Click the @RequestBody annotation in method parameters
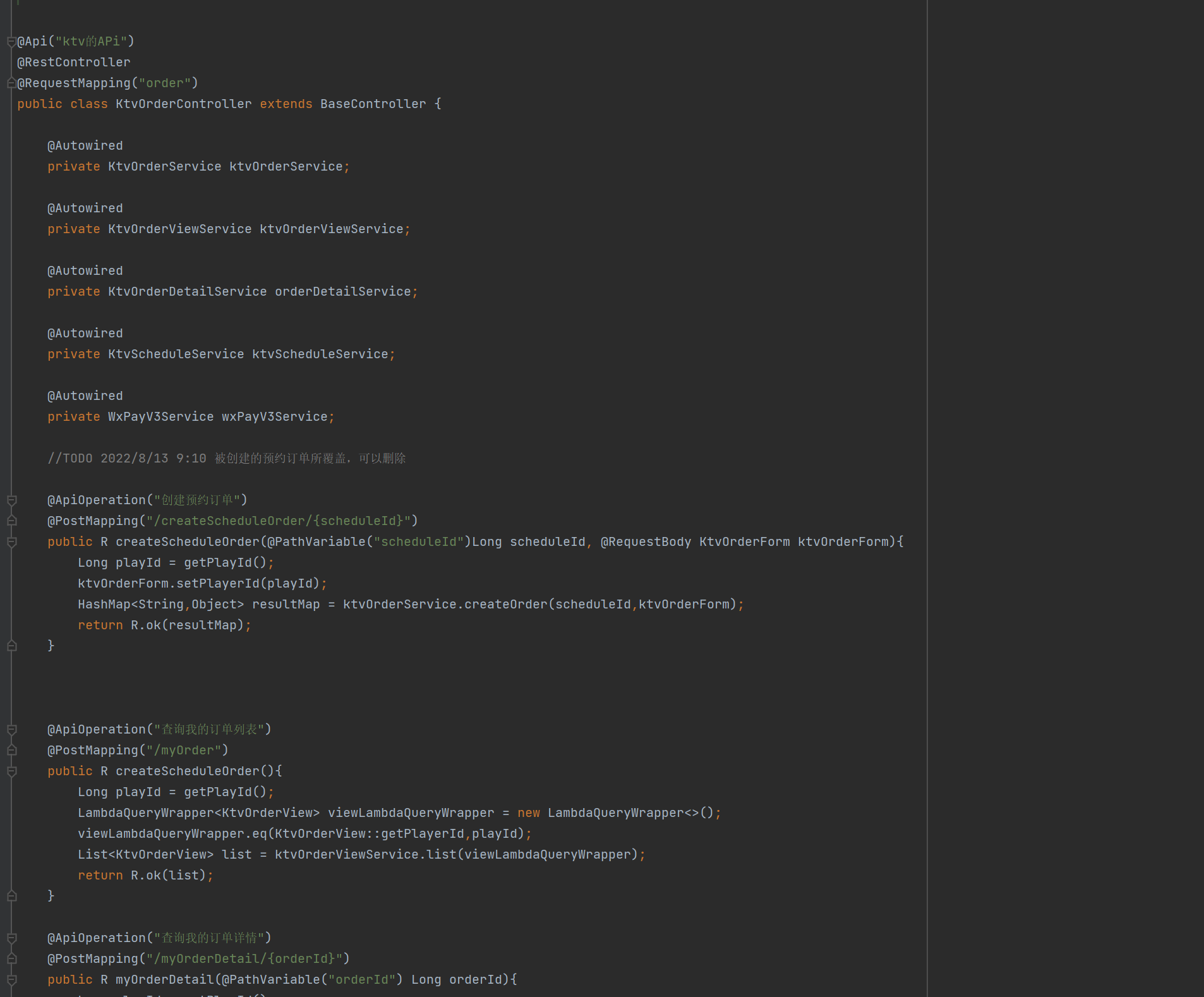The image size is (1204, 997). (x=646, y=541)
